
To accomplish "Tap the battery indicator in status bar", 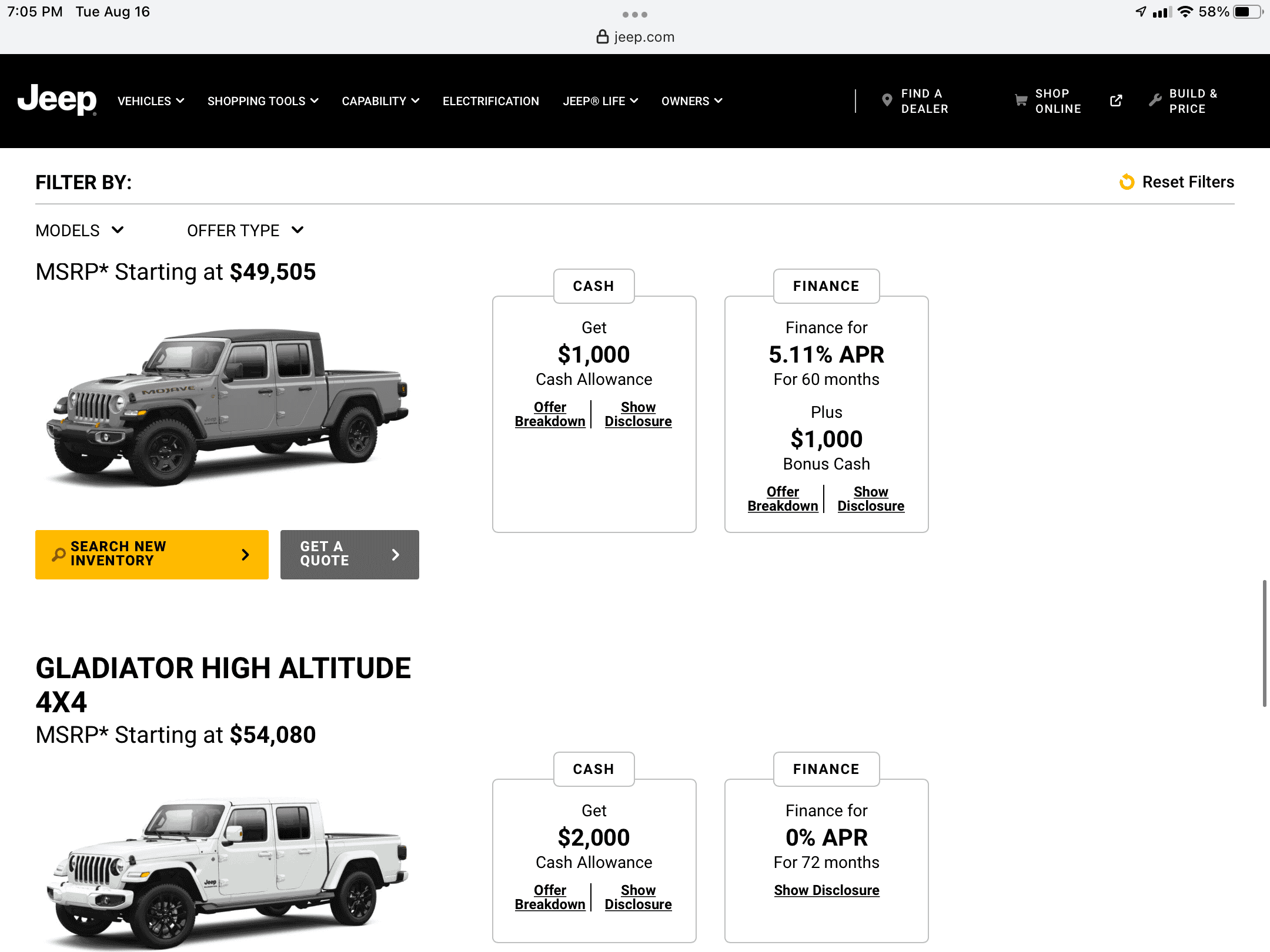I will coord(1249,12).
